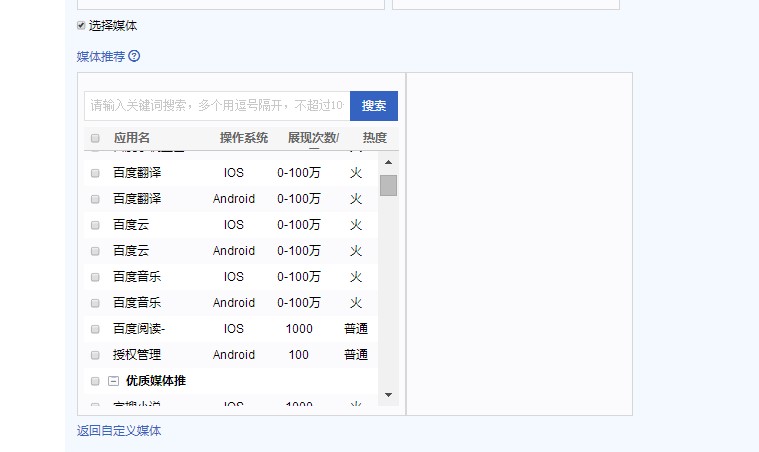Image resolution: width=759 pixels, height=452 pixels.
Task: Click the 优质媒体推 group label
Action: point(156,381)
